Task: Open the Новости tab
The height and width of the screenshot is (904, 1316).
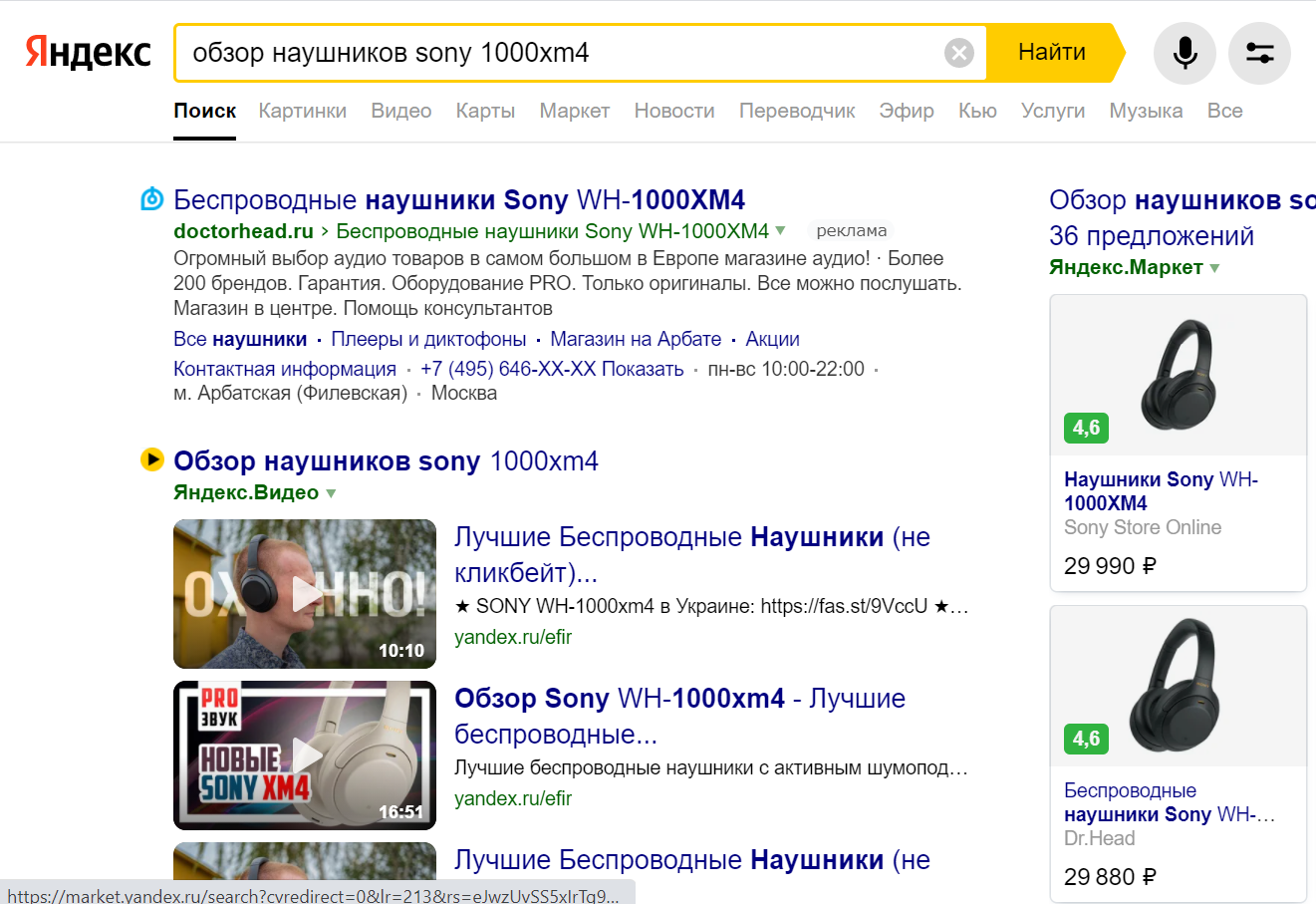Action: (674, 111)
